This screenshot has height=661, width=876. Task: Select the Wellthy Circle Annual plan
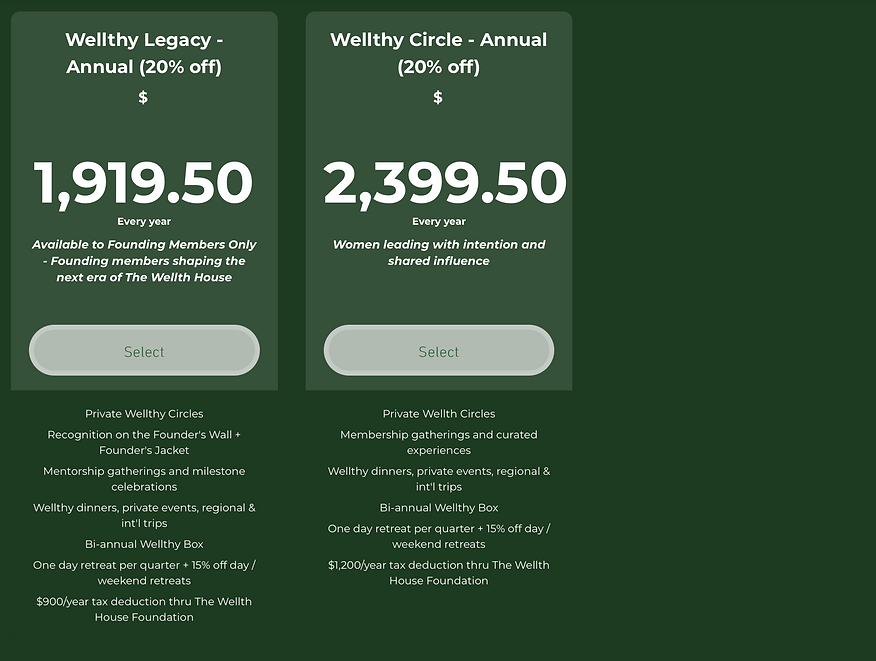pos(438,351)
